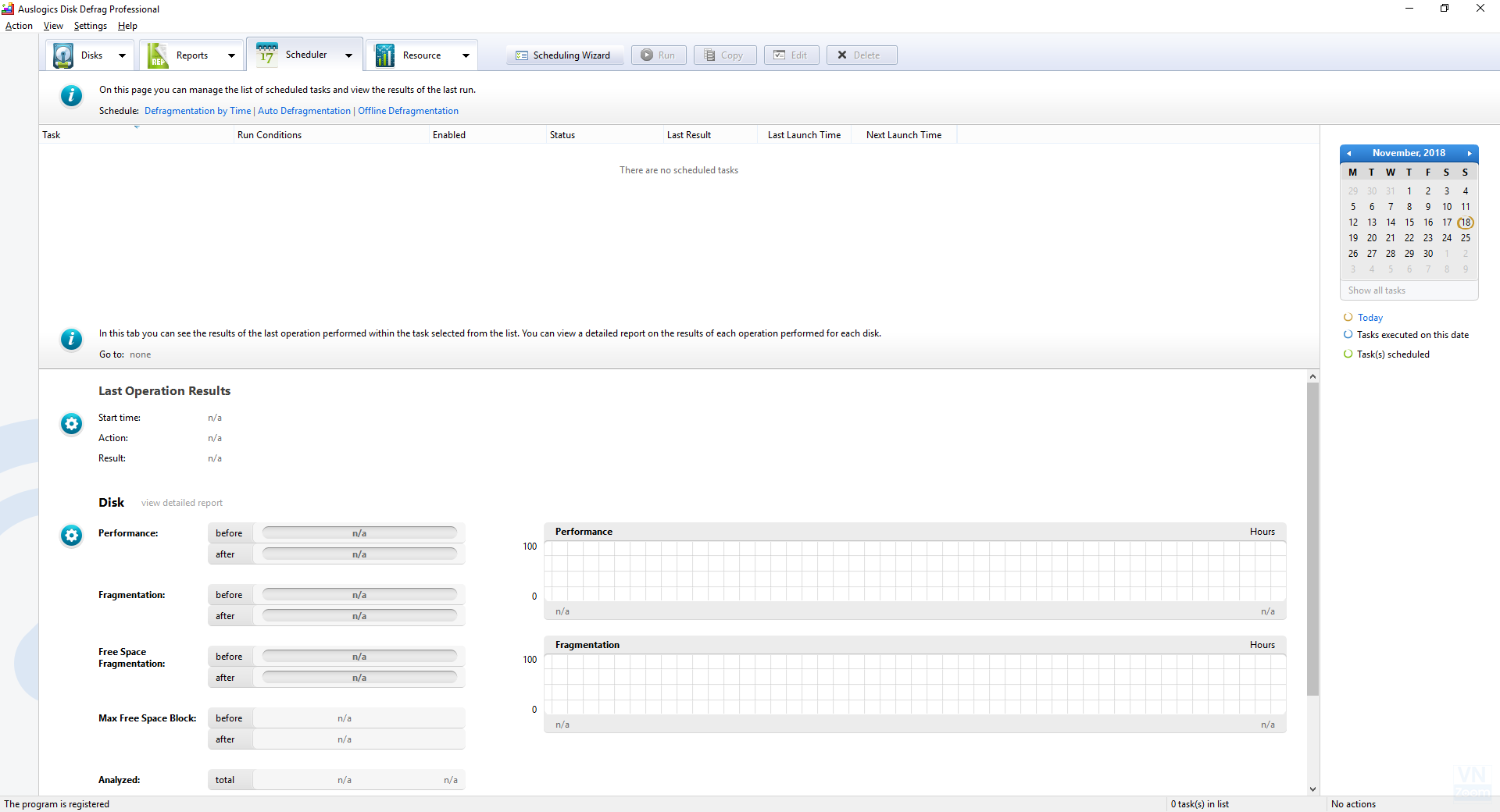
Task: Click view detailed report link
Action: 182,503
